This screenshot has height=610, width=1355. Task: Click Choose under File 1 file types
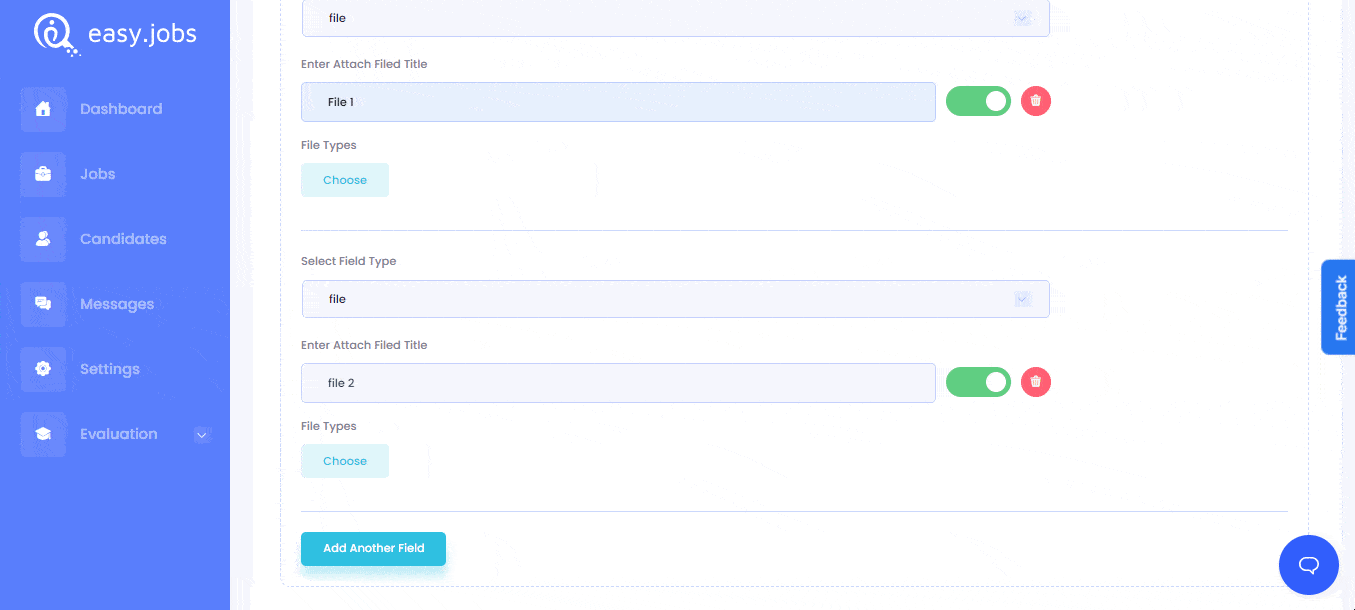(345, 180)
